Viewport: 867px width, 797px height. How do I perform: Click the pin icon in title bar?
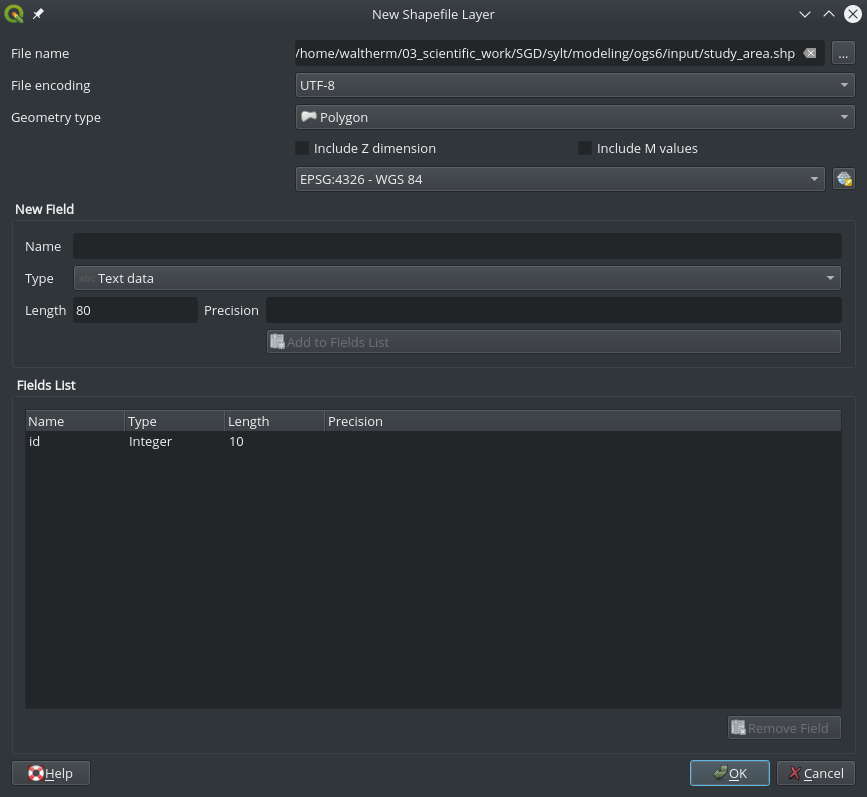pyautogui.click(x=38, y=14)
